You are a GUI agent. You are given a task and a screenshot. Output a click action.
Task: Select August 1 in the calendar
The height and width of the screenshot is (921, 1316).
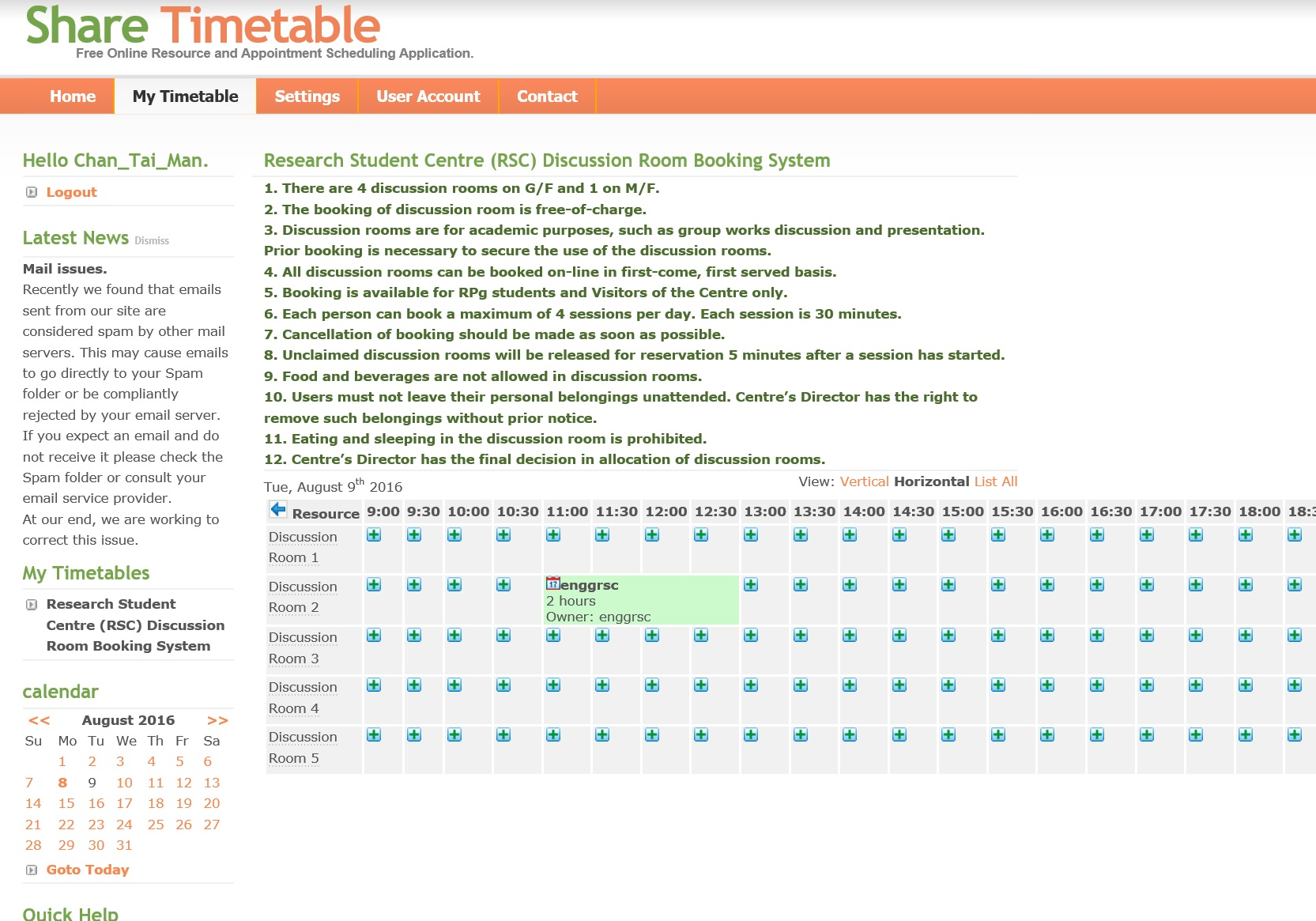[x=62, y=761]
